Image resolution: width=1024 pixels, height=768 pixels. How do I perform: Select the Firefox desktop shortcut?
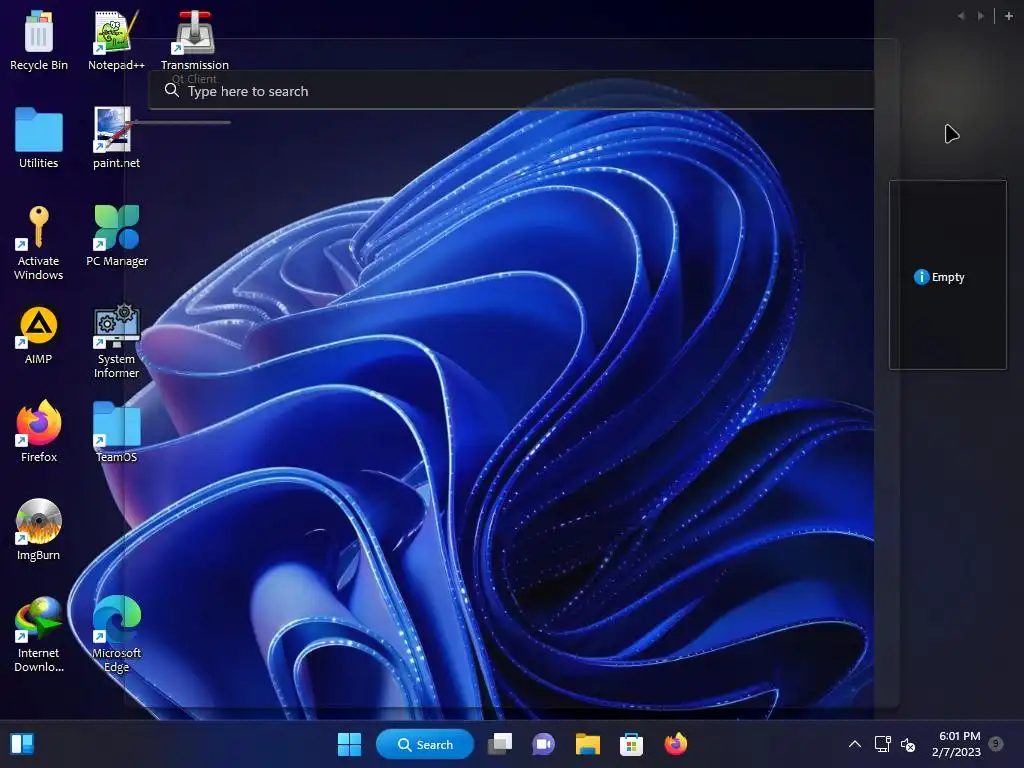click(x=39, y=432)
